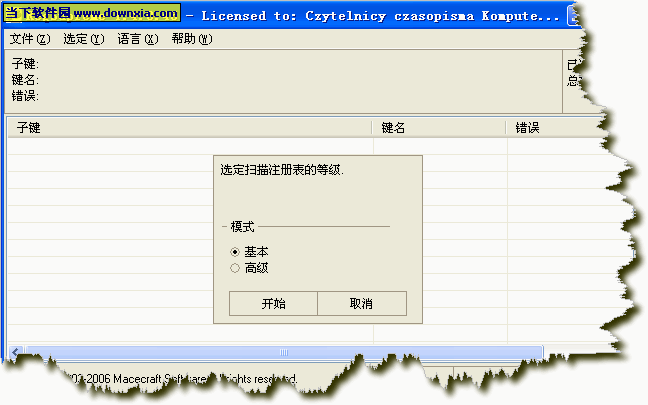Open the 文件 (Z) menu
Screen dimensions: 648x405
coord(30,39)
